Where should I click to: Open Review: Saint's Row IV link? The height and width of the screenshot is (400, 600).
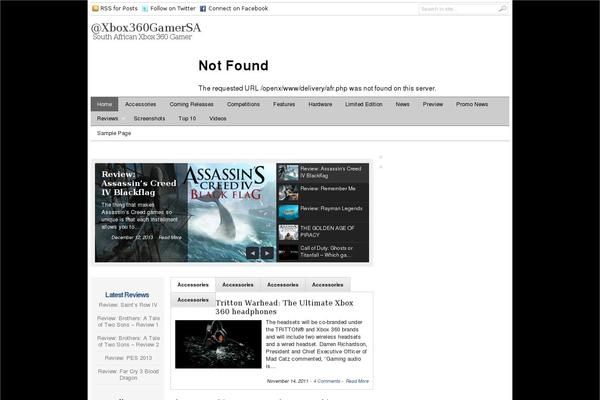[128, 305]
